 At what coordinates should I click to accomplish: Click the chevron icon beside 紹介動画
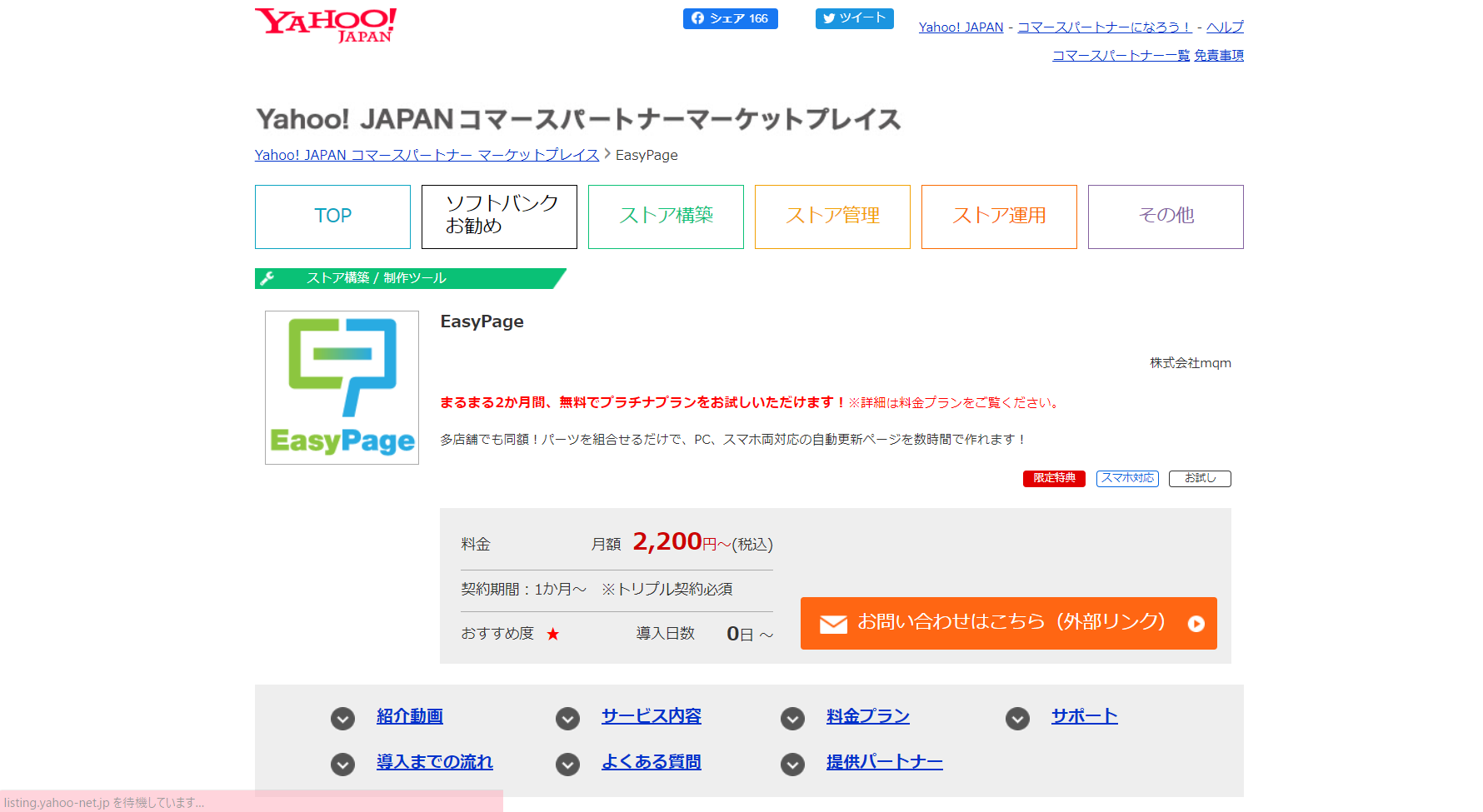click(342, 718)
